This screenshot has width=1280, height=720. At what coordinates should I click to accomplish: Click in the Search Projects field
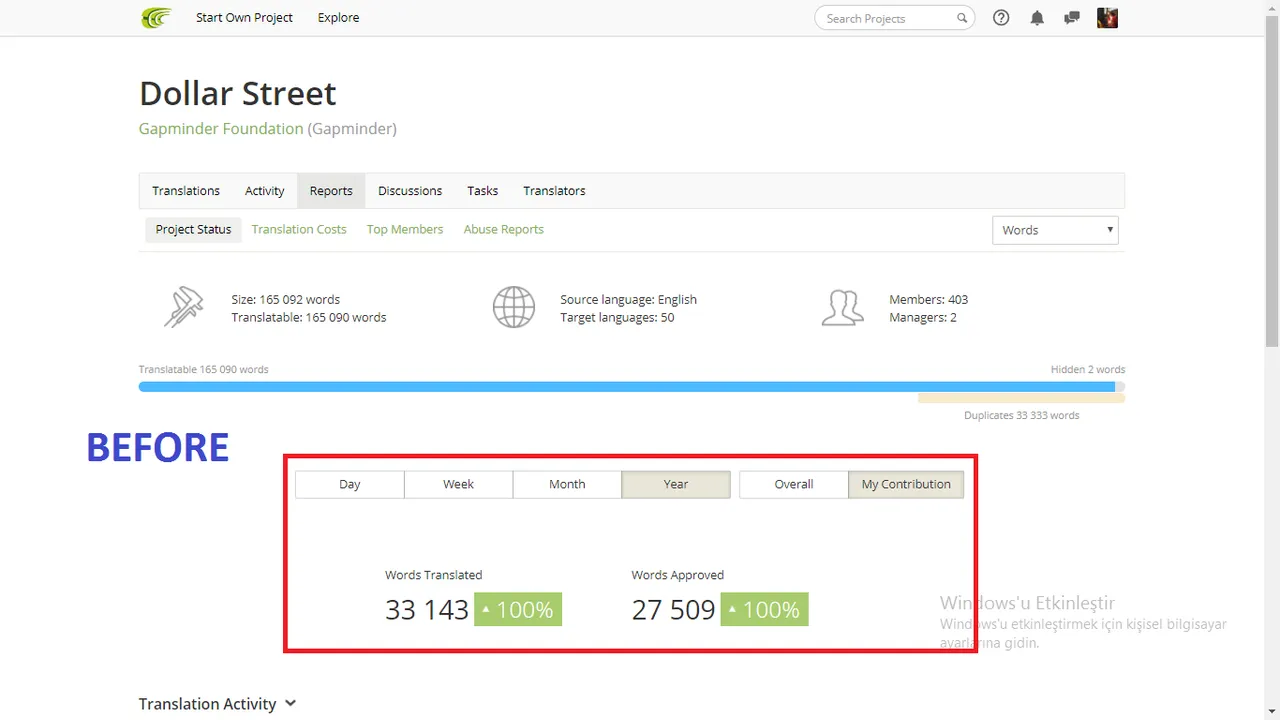pos(895,18)
